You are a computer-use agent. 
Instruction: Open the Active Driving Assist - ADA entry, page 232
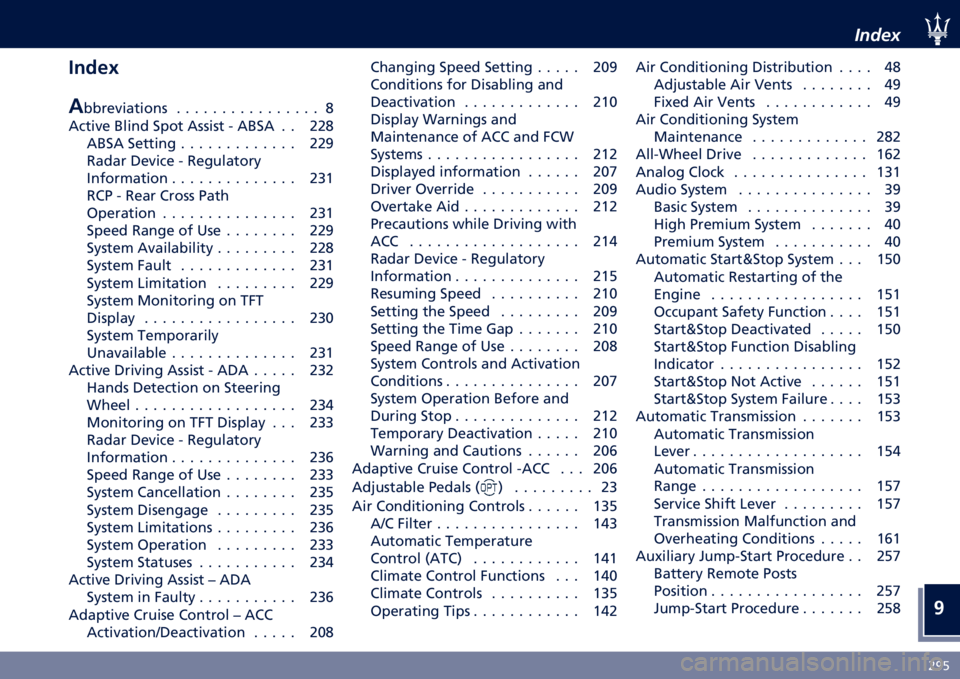pos(201,370)
